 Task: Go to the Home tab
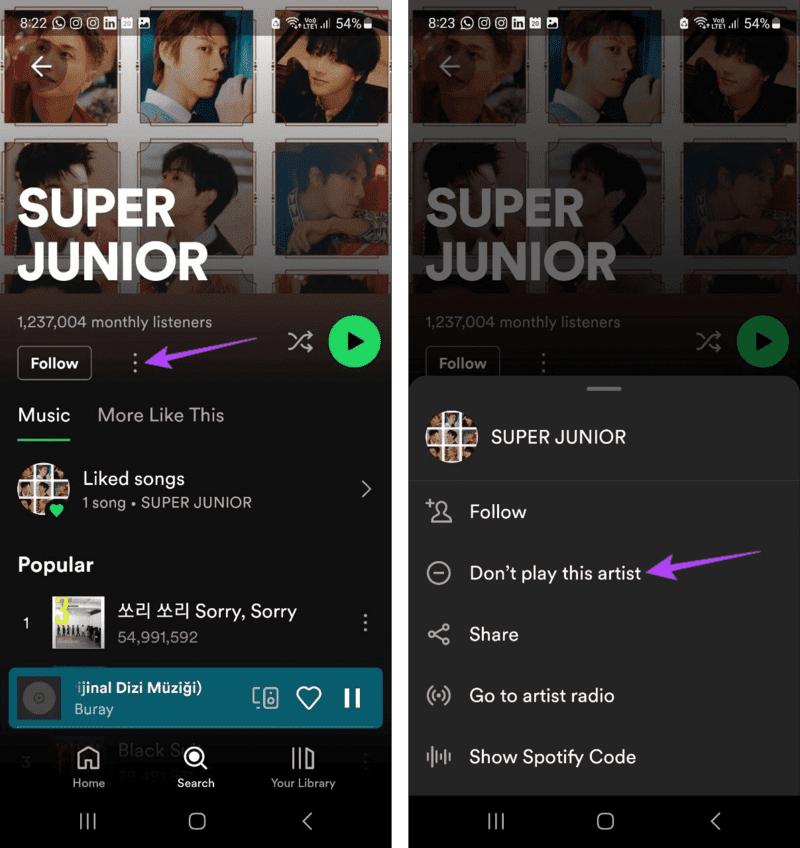[x=89, y=767]
